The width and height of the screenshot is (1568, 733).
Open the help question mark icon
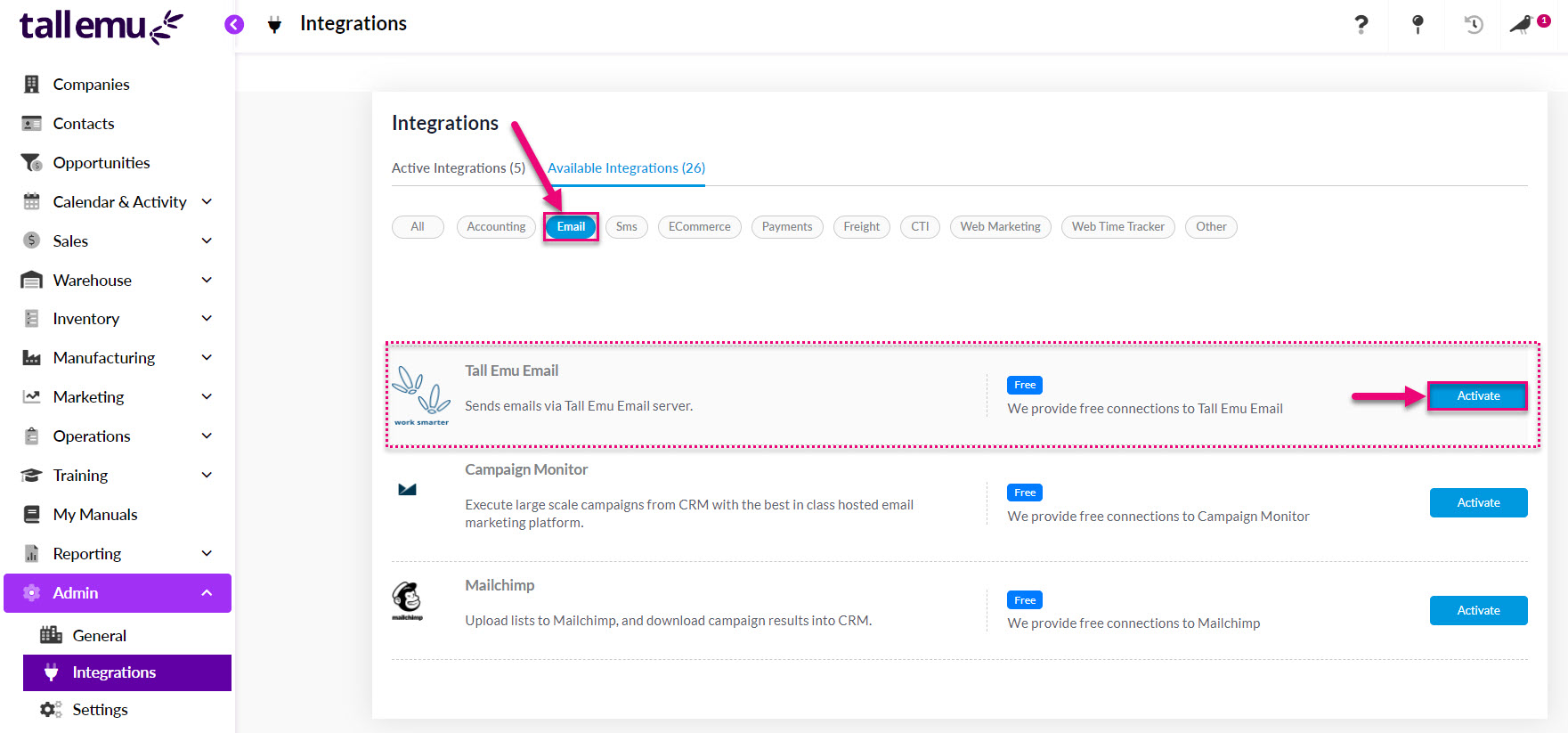tap(1361, 24)
